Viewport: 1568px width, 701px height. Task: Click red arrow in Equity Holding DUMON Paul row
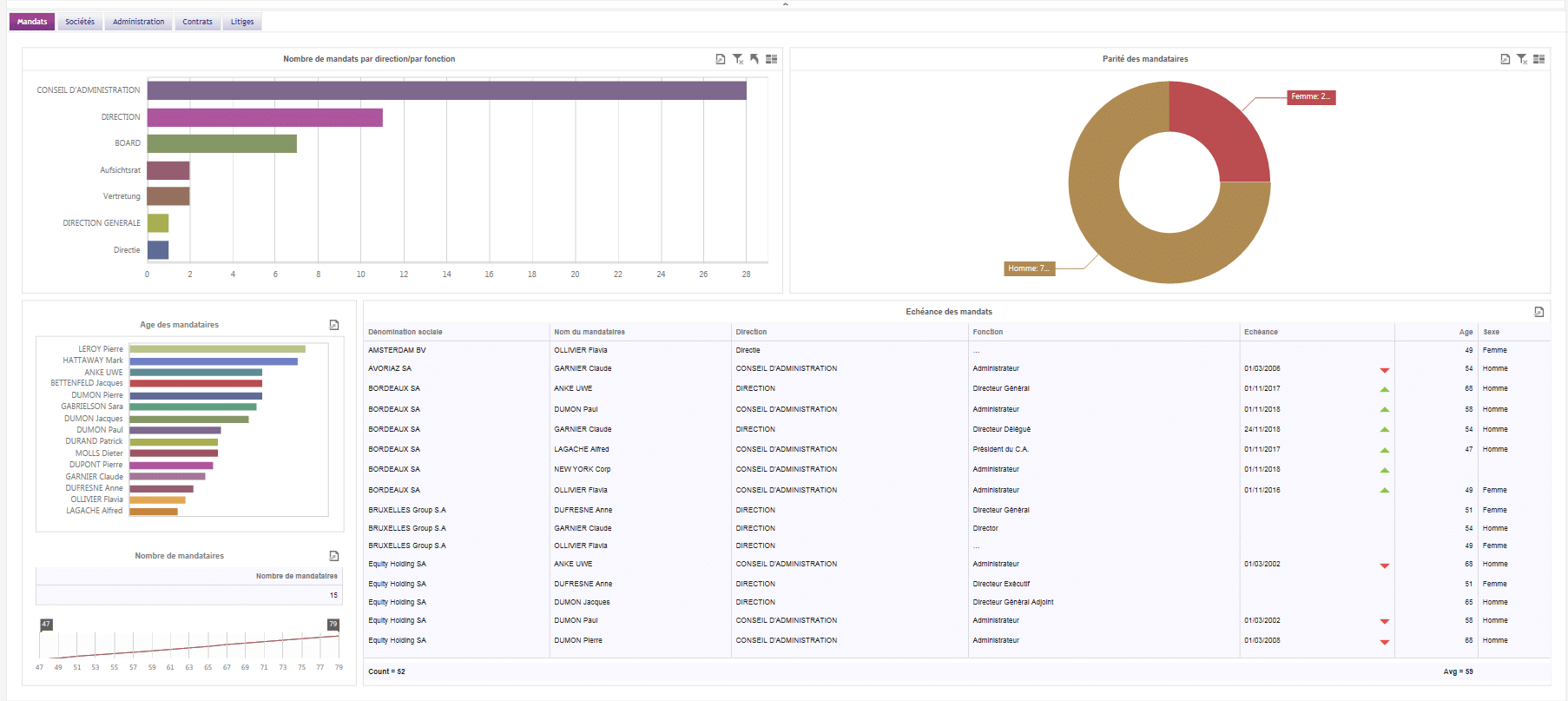(1385, 621)
